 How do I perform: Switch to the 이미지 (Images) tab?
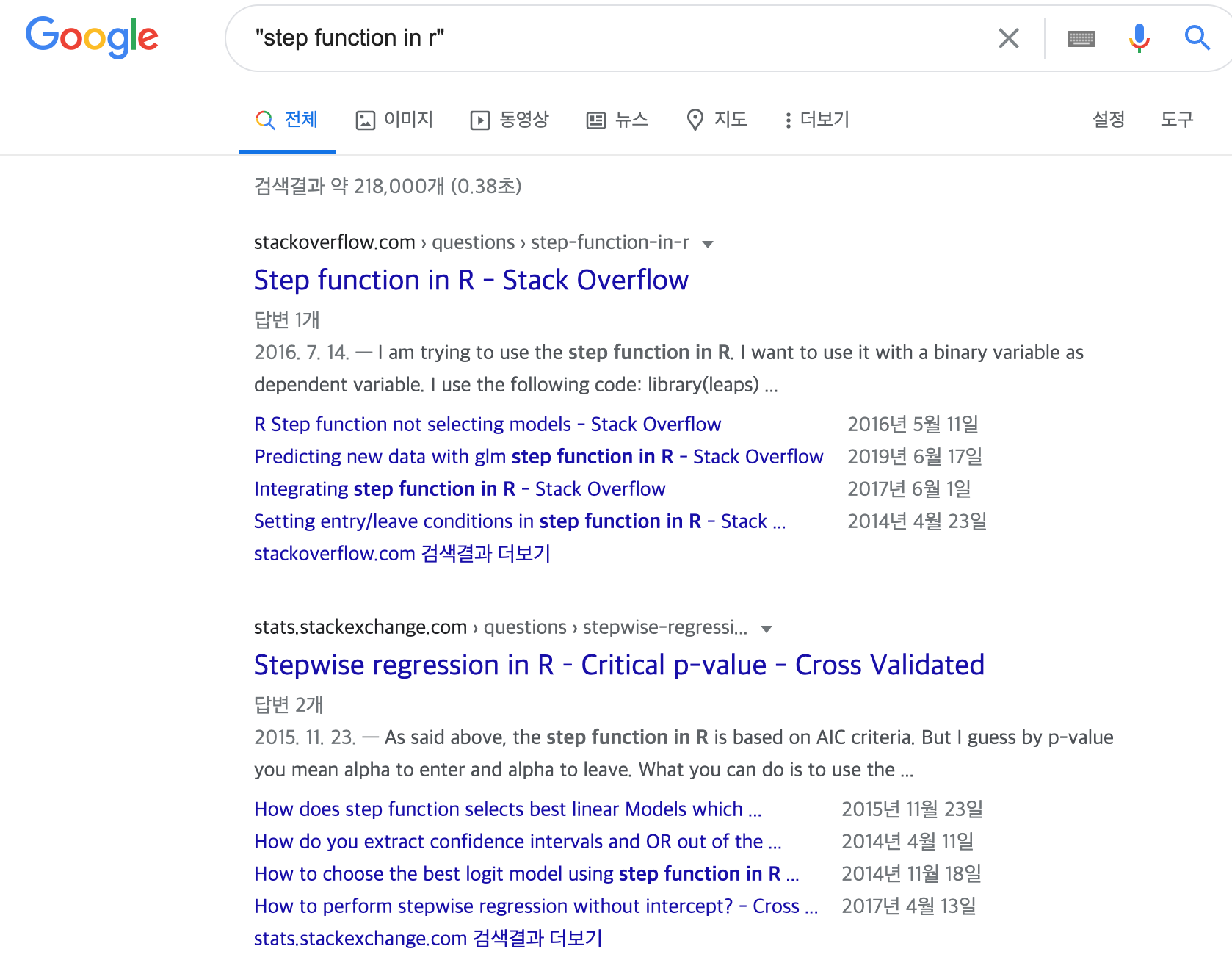395,120
